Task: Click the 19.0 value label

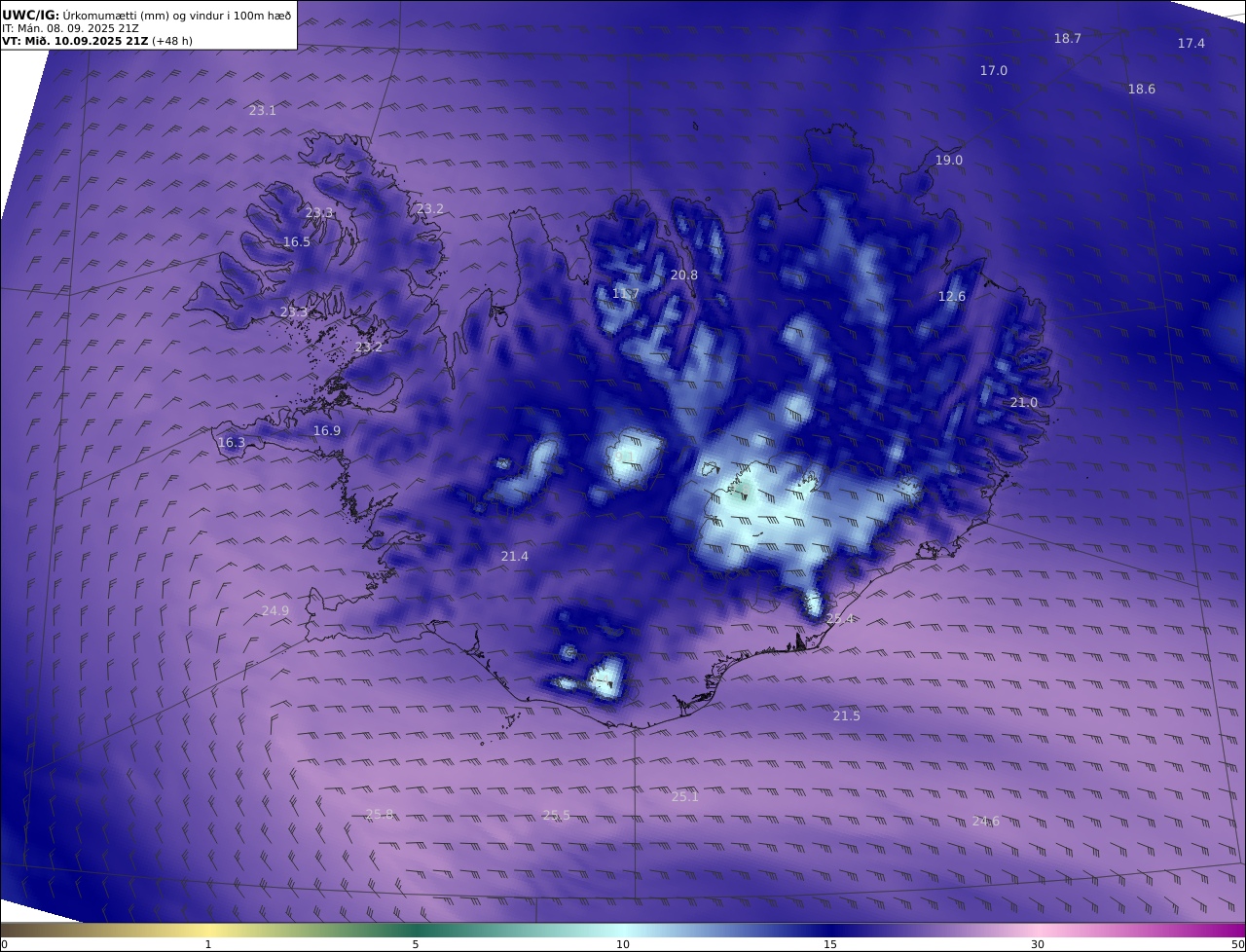Action: [x=949, y=161]
